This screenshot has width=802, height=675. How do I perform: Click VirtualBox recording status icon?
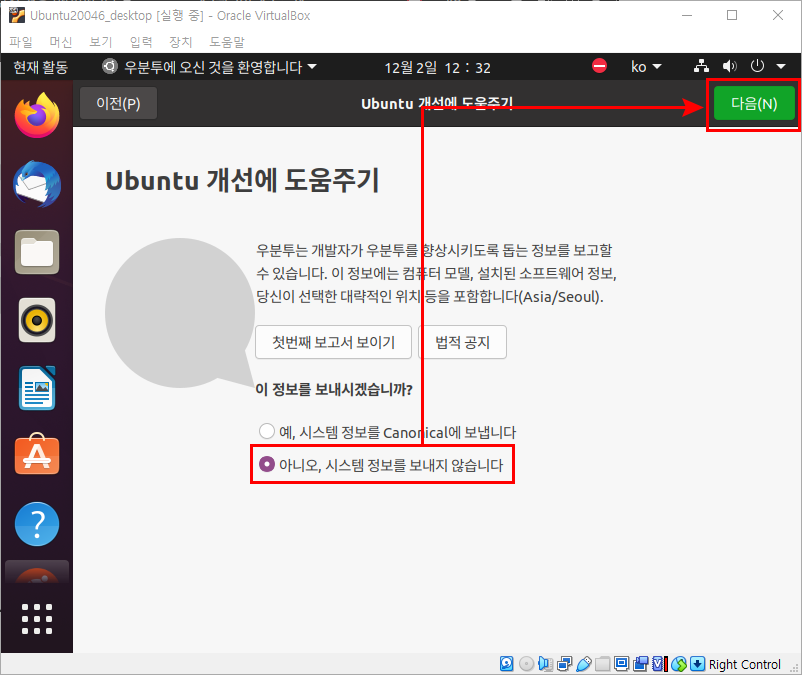(x=640, y=664)
